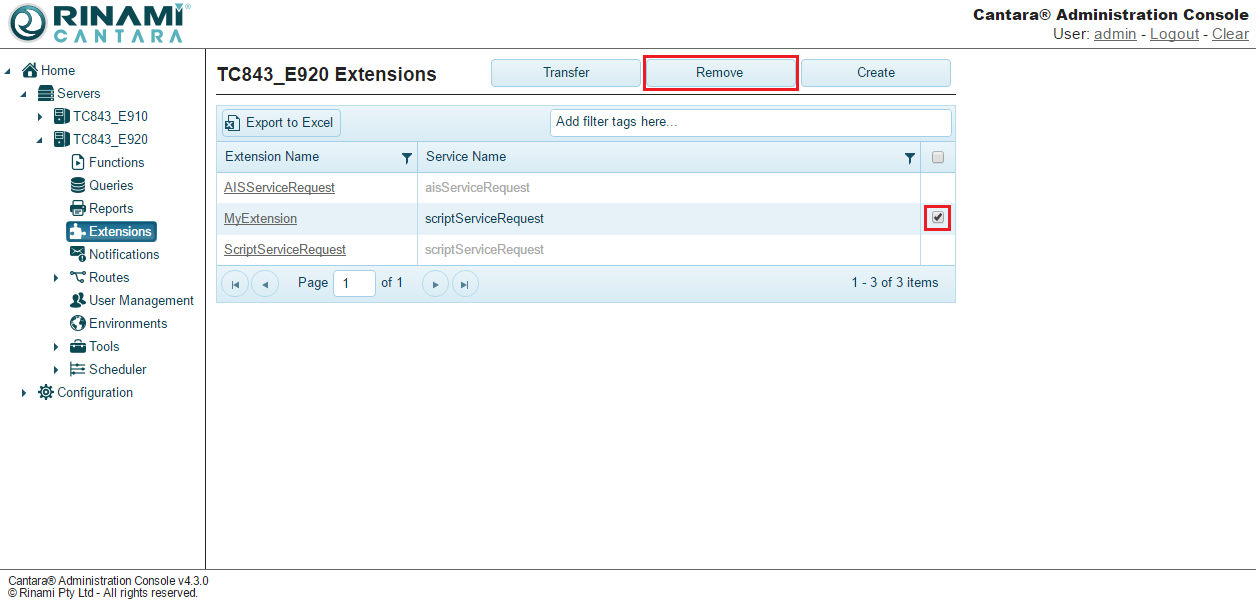
Task: Click the filter tags input field
Action: [750, 122]
